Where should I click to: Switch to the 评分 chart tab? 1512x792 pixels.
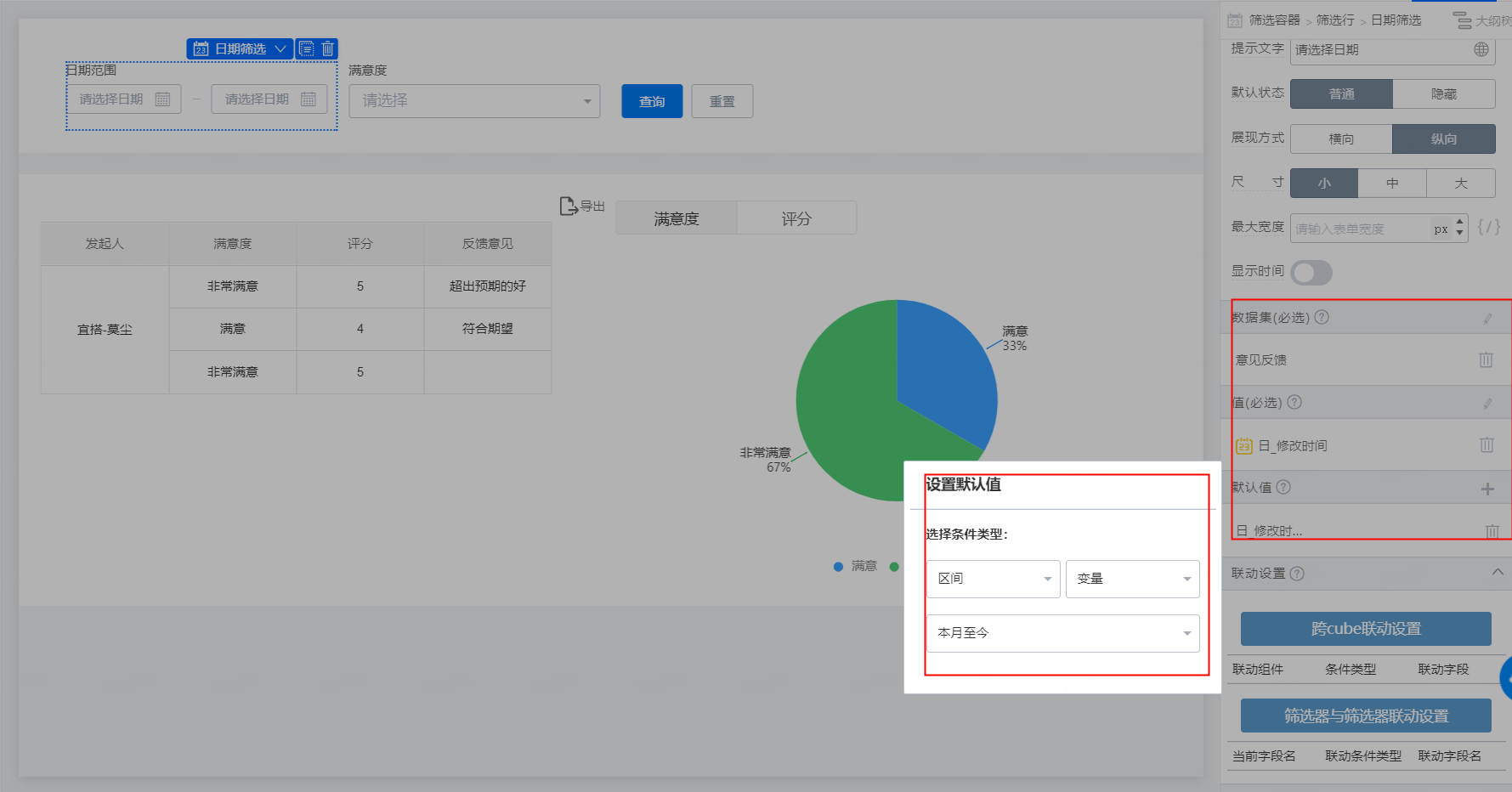pyautogui.click(x=796, y=218)
